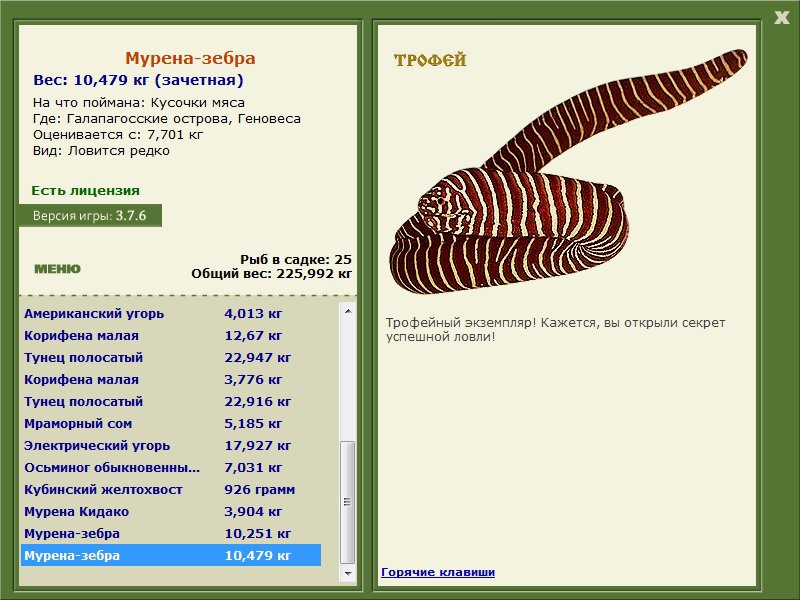Open the Горячие клавиши link
The width and height of the screenshot is (800, 600).
coord(438,572)
